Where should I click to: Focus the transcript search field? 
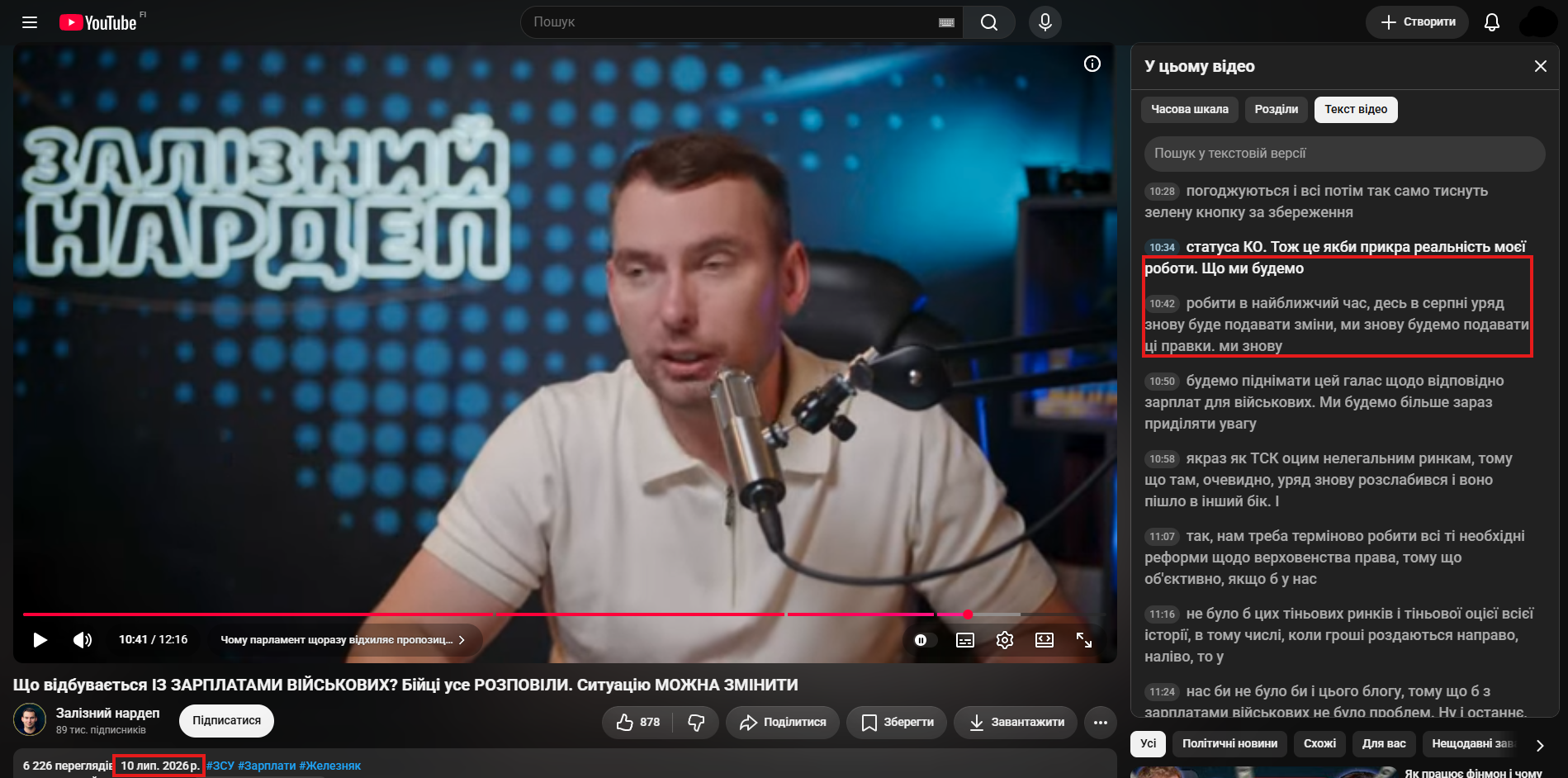[1344, 154]
